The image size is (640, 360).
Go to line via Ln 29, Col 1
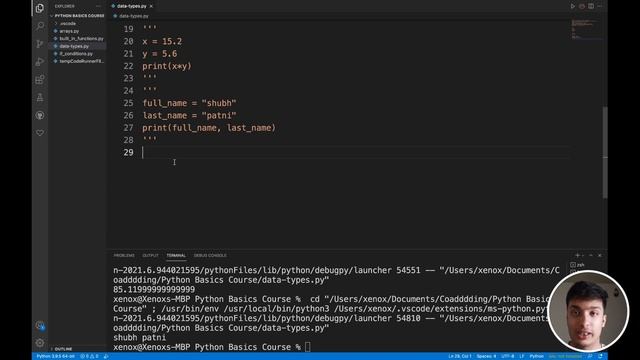pos(460,356)
